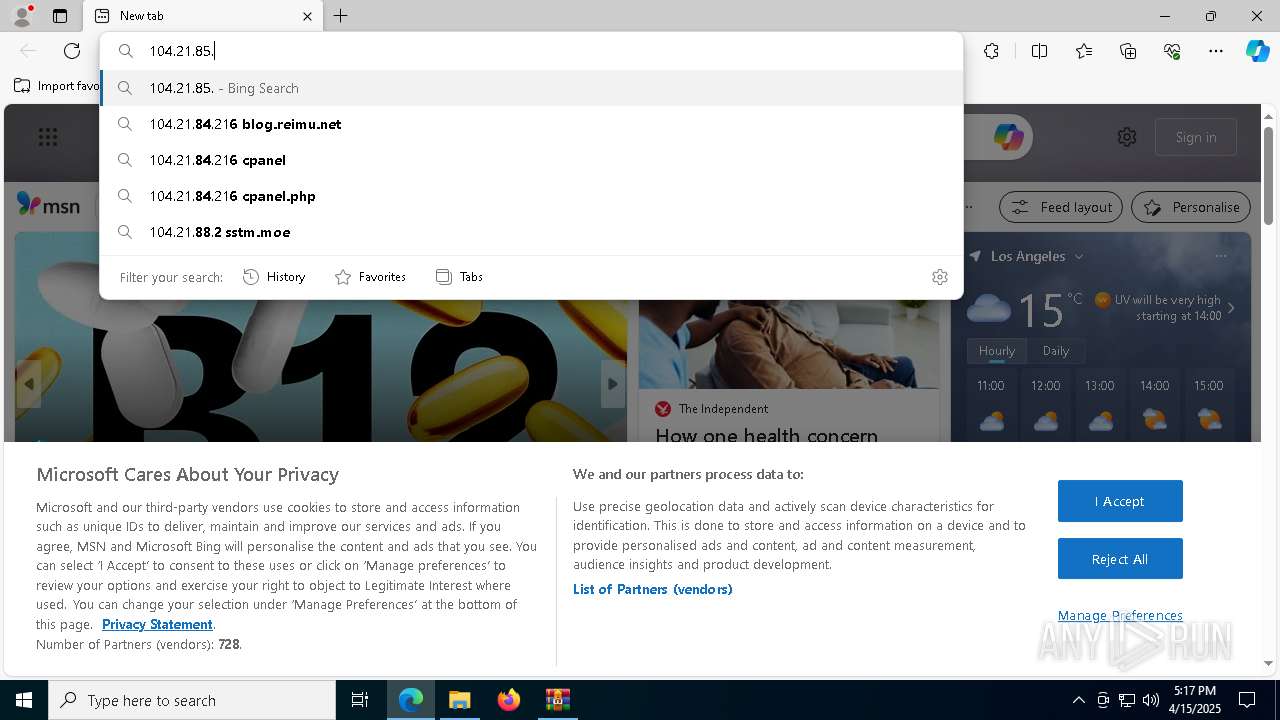Open Copilot colorful icon on page
This screenshot has height=720, width=1280.
(x=1008, y=137)
